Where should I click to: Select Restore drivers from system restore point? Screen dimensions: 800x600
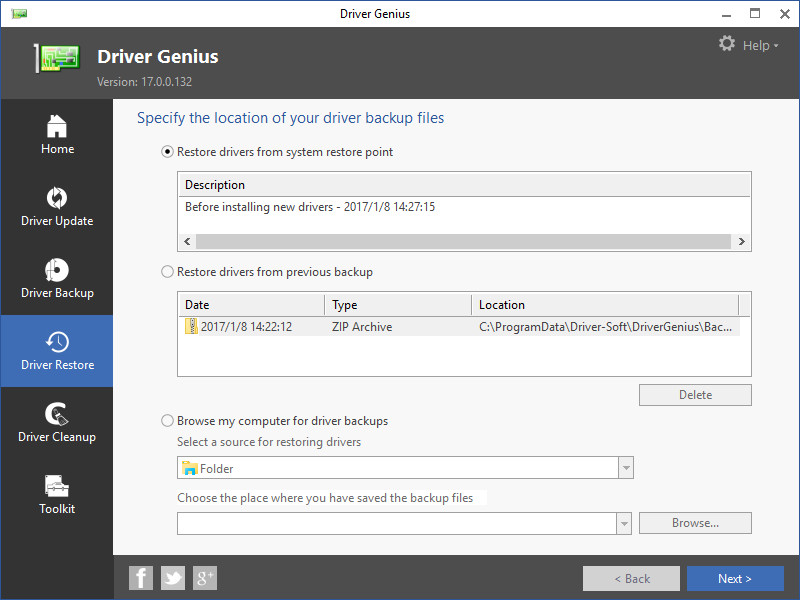(167, 152)
